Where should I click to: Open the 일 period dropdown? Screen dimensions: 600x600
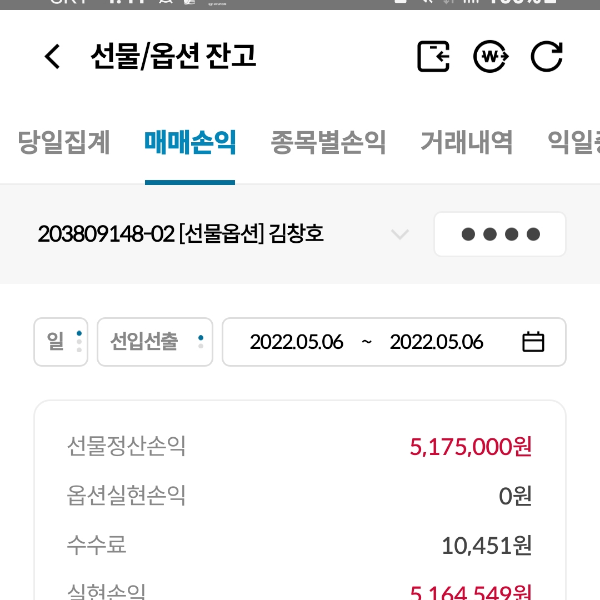pos(61,342)
